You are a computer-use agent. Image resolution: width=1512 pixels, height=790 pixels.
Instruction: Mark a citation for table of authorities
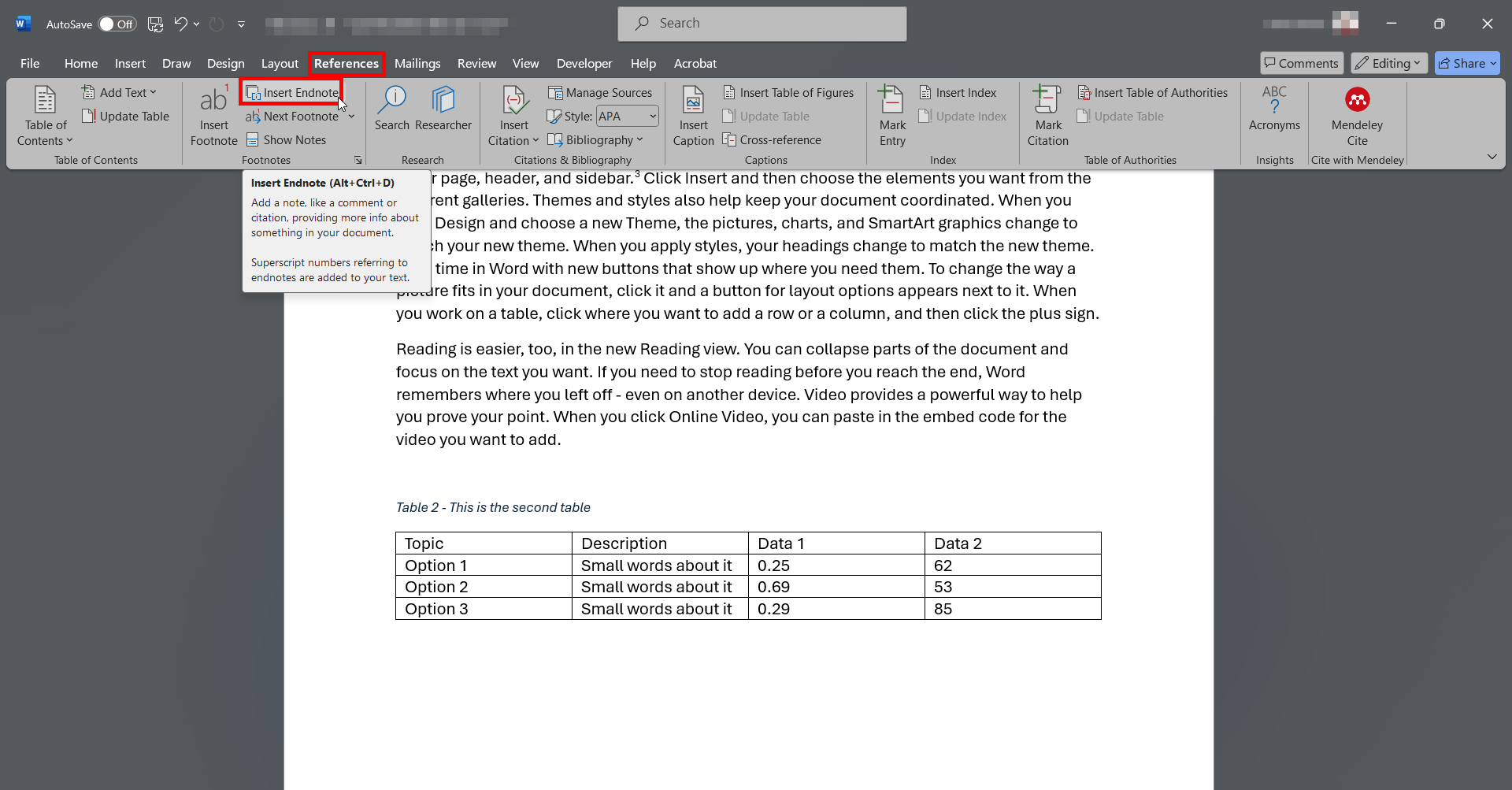coord(1047,114)
